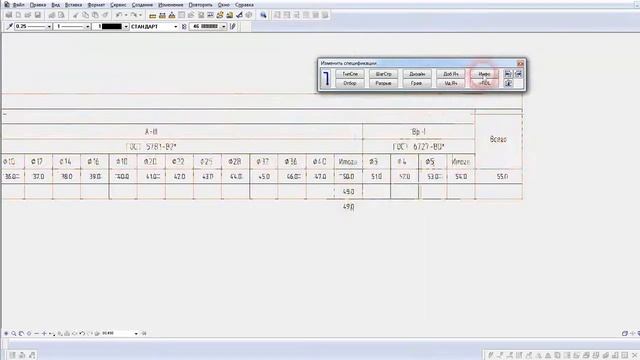Screen dimensions: 640x360
Task: Click the Print icon in toolbar
Action: [51, 15]
